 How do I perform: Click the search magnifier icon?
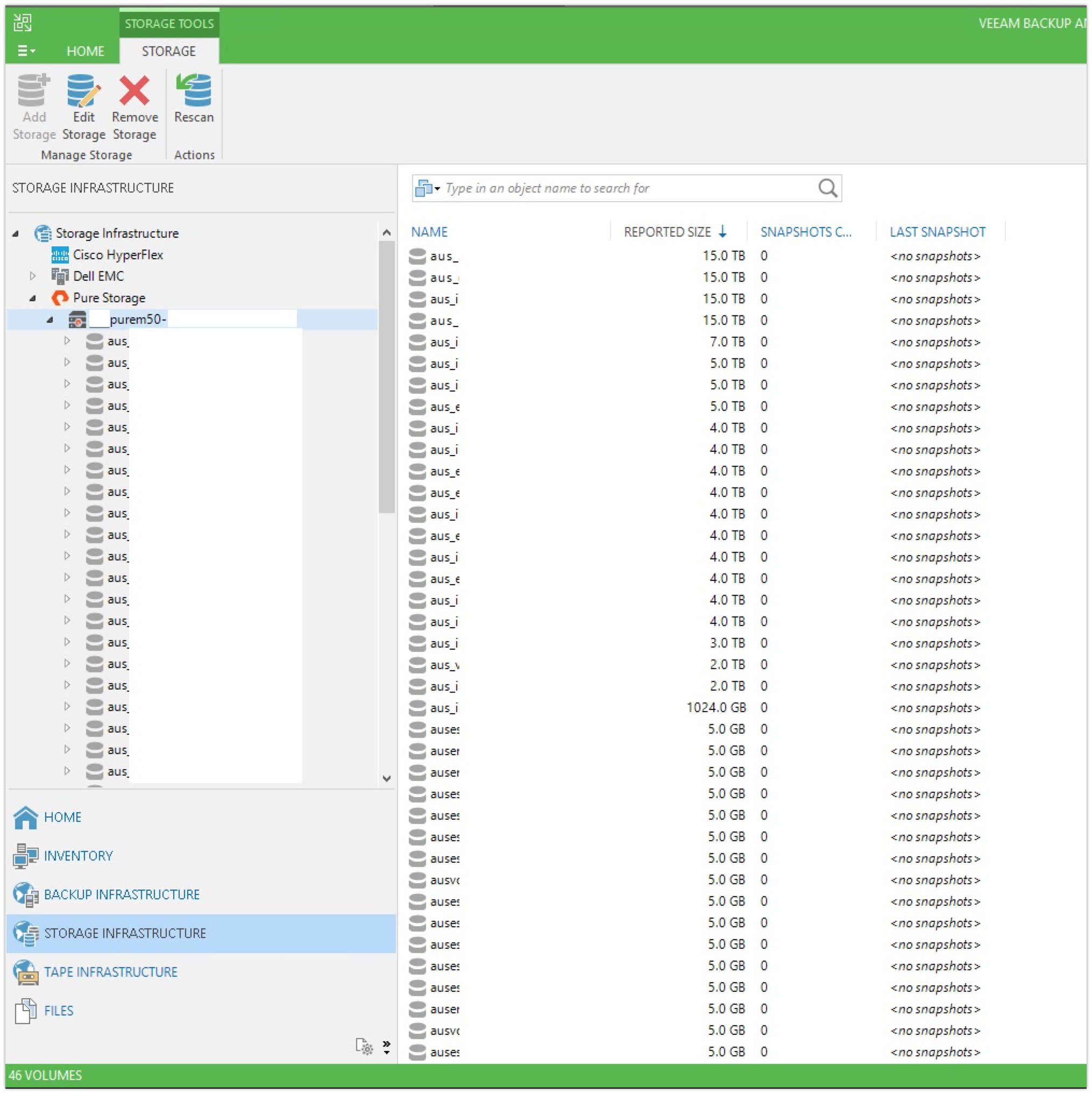[x=827, y=188]
